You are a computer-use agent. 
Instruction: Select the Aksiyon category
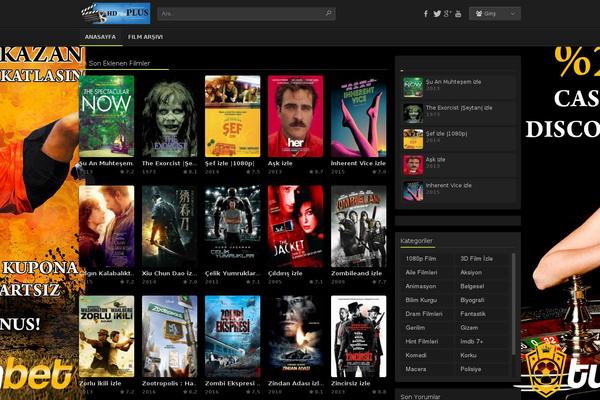471,273
